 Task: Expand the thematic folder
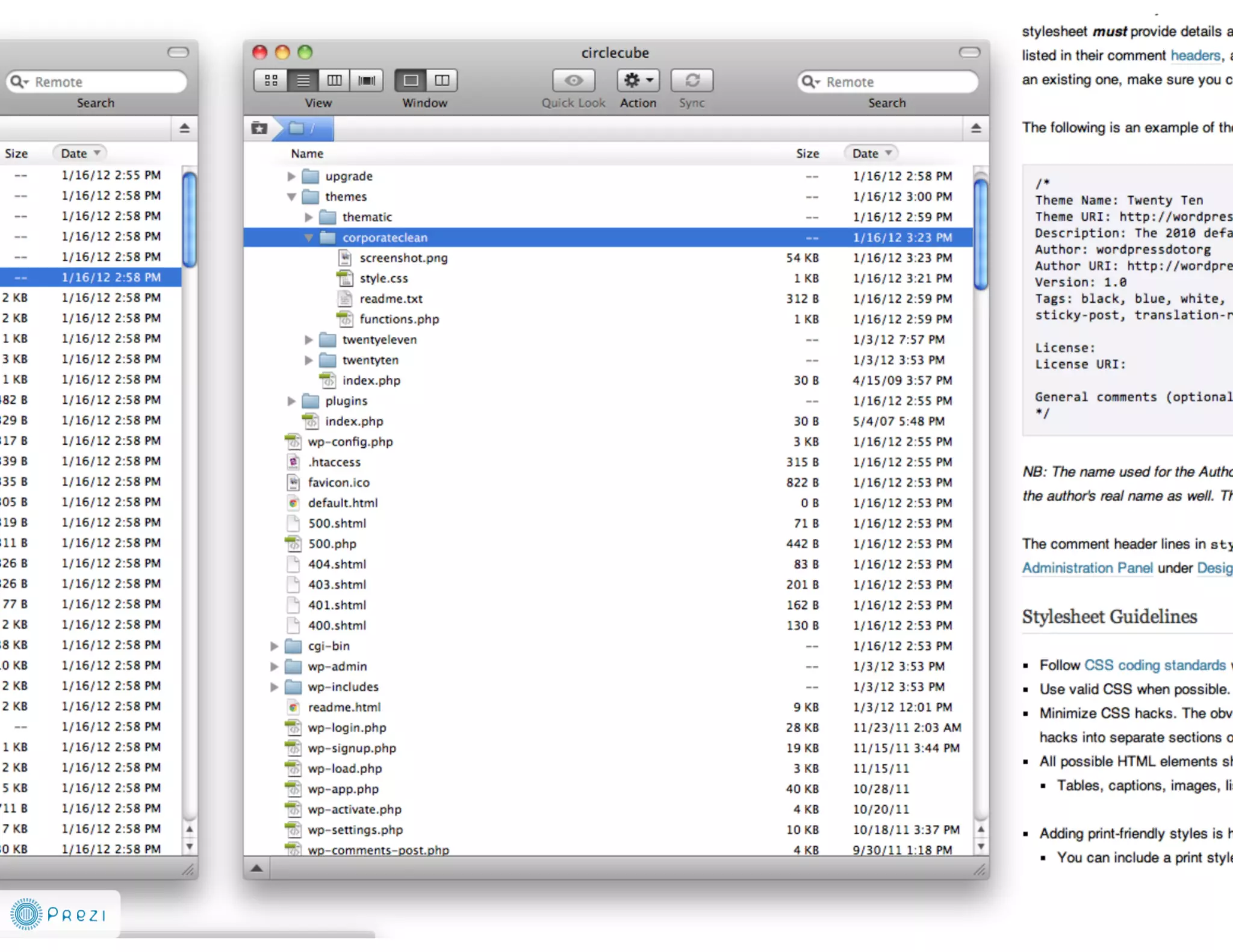click(308, 217)
